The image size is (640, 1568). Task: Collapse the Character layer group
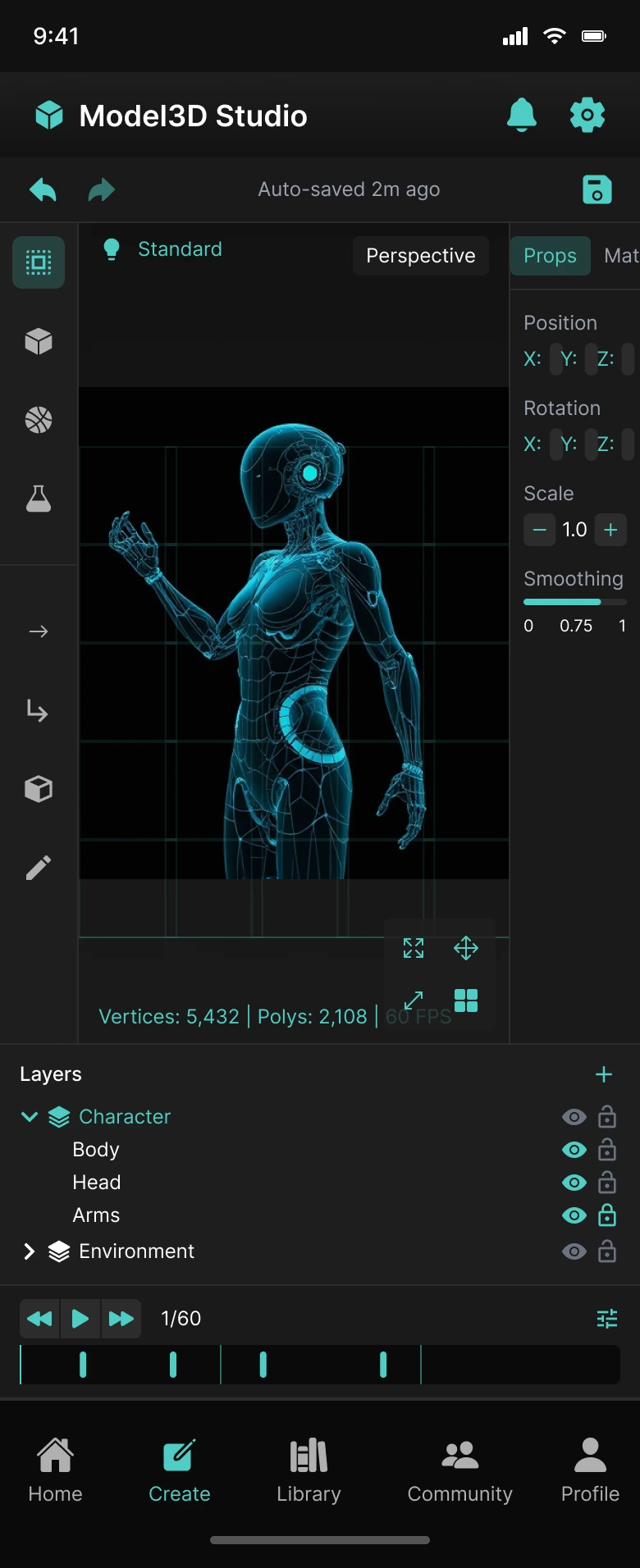(x=30, y=1117)
